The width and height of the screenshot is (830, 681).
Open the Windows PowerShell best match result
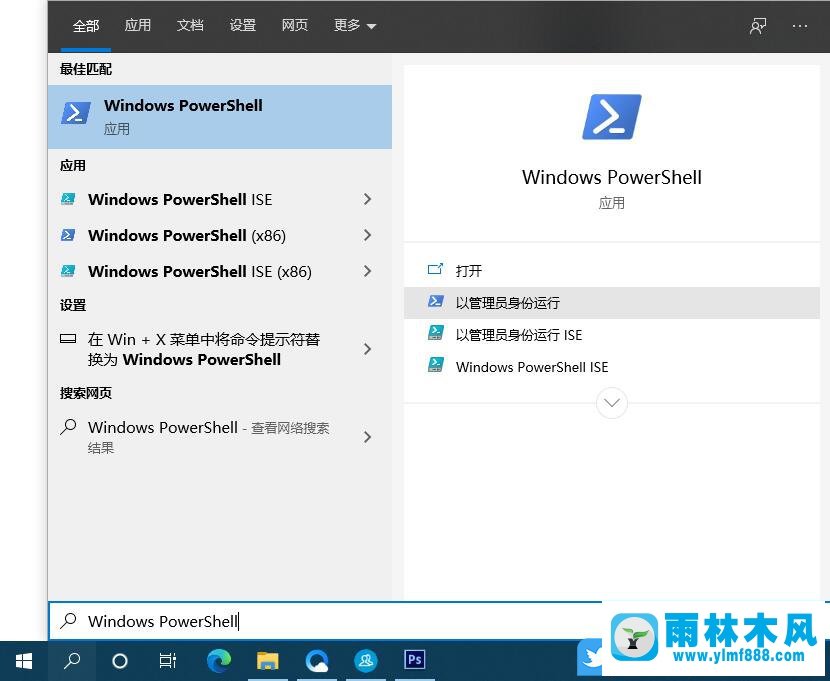[x=220, y=116]
